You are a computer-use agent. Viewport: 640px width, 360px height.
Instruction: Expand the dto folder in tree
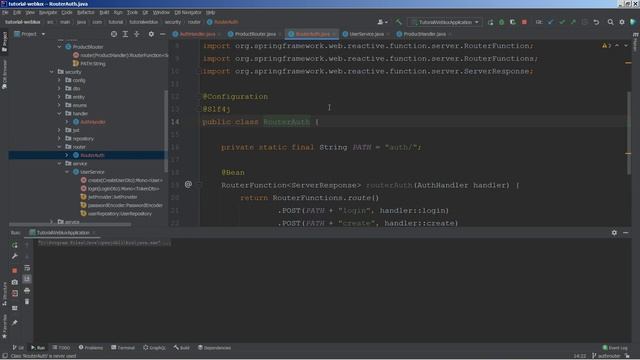(x=60, y=89)
